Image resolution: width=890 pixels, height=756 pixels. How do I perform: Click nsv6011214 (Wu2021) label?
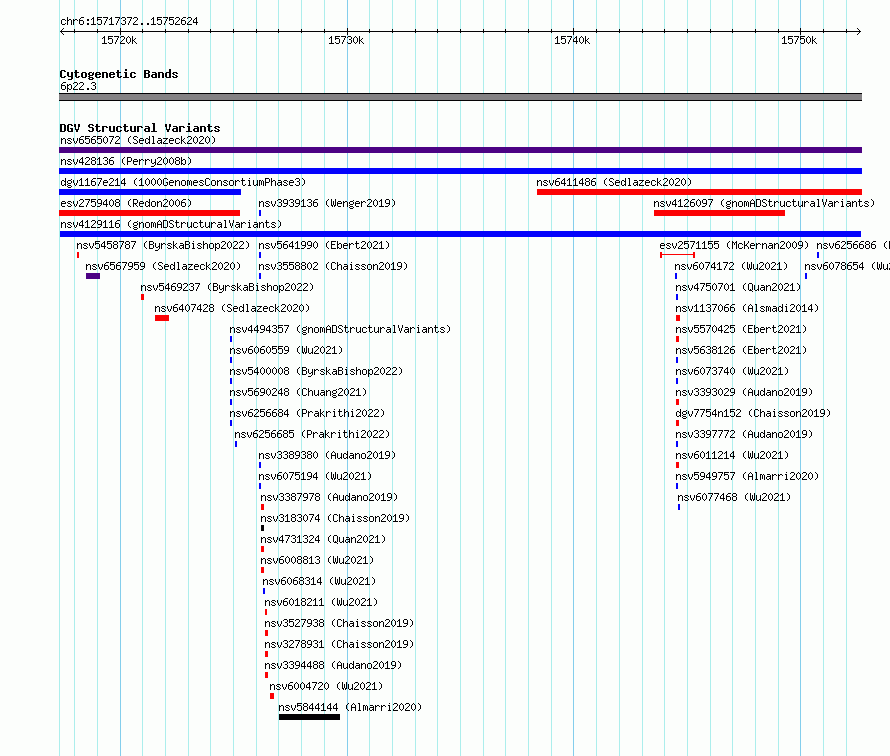[x=732, y=455]
